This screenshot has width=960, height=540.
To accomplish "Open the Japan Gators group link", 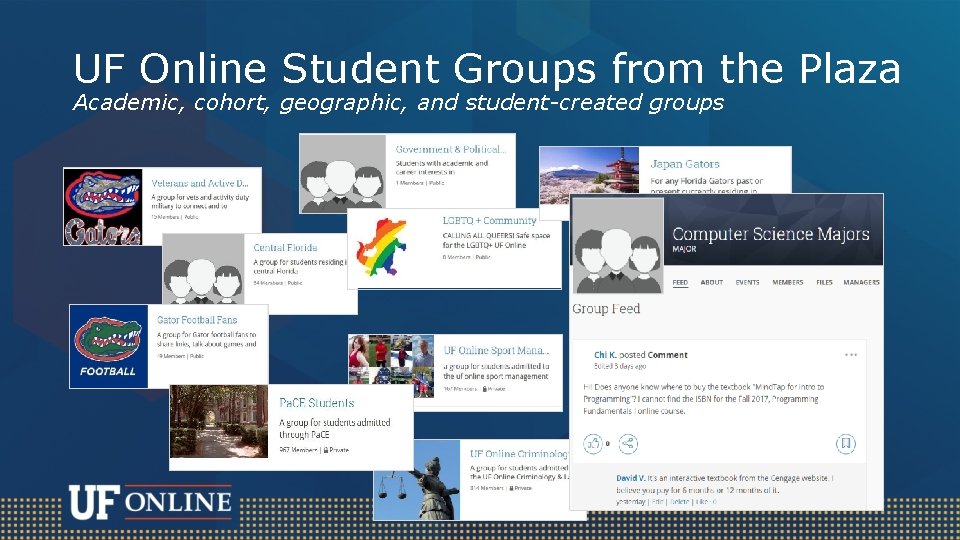I will click(x=684, y=164).
